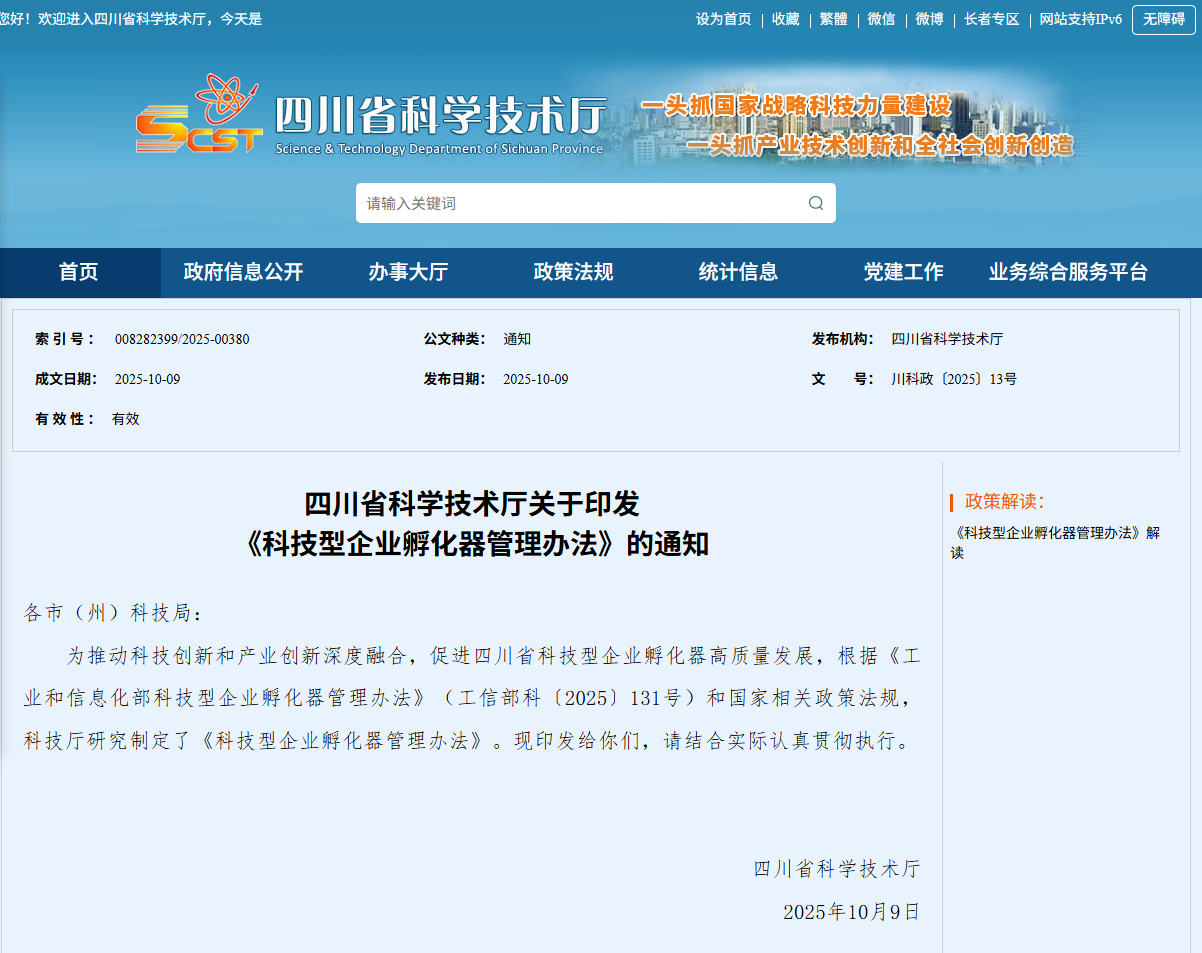Click the search magnifier icon
The image size is (1202, 953).
point(816,203)
